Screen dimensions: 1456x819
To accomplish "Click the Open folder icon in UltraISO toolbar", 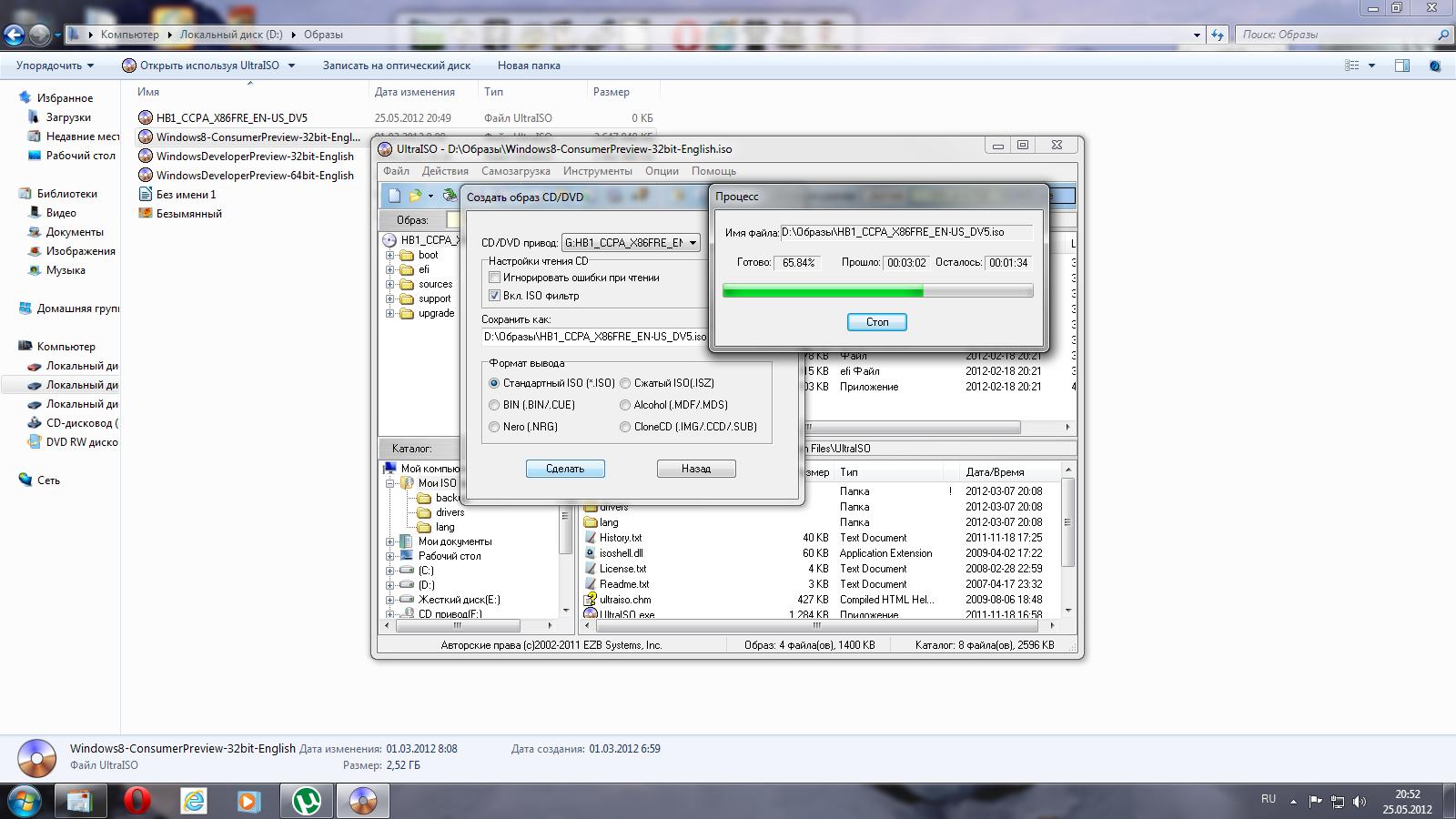I will click(x=415, y=196).
